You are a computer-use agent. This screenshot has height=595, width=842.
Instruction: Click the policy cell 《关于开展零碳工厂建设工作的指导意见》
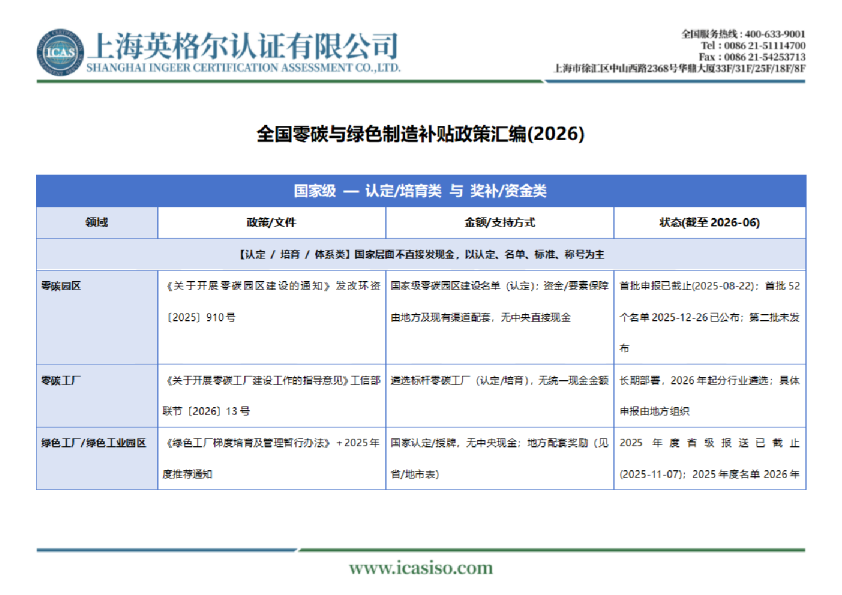click(272, 396)
